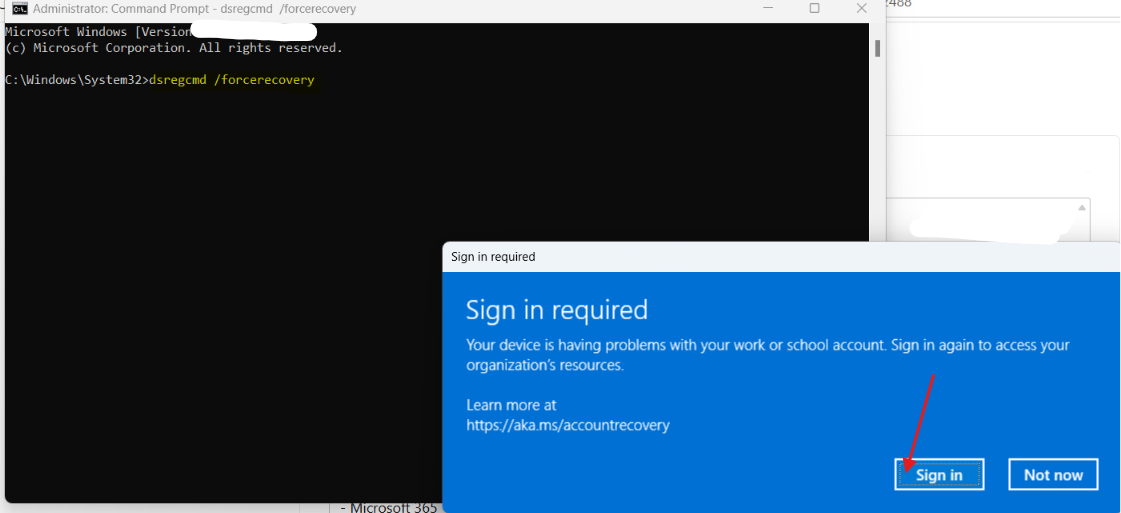Open the Command Prompt system menu icon
1121x513 pixels.
[20, 9]
